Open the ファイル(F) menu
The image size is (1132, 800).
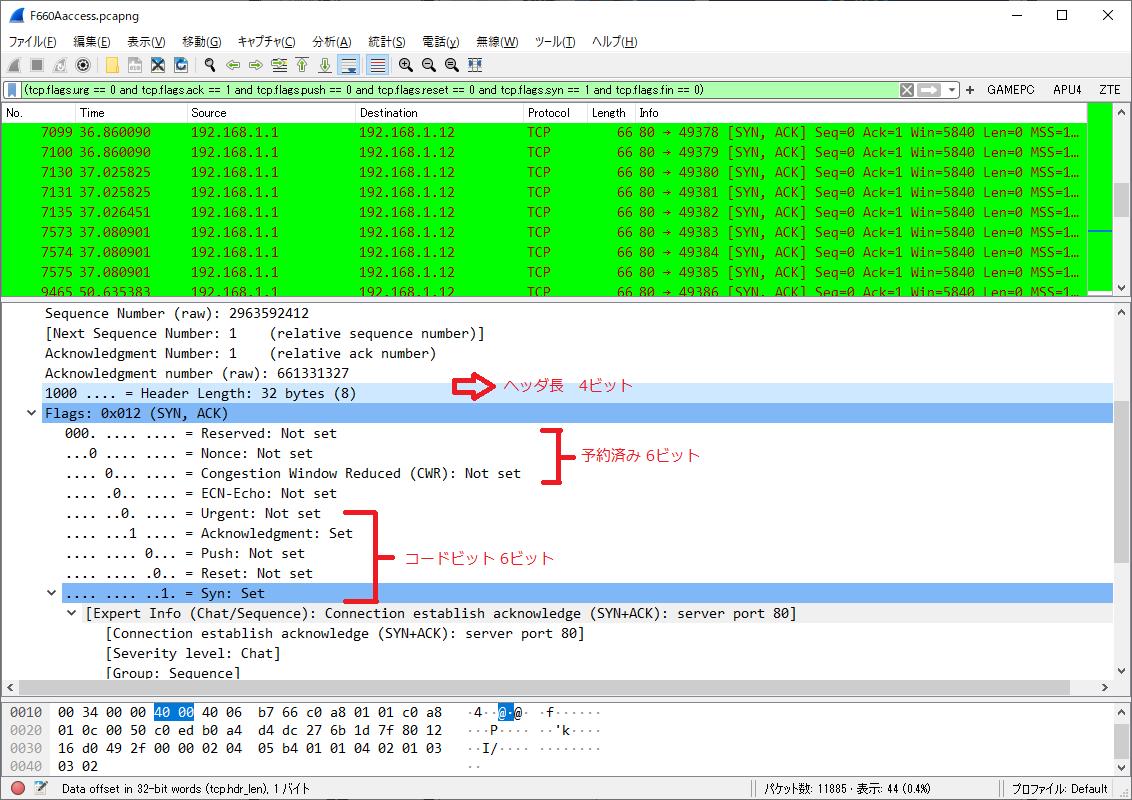[32, 42]
